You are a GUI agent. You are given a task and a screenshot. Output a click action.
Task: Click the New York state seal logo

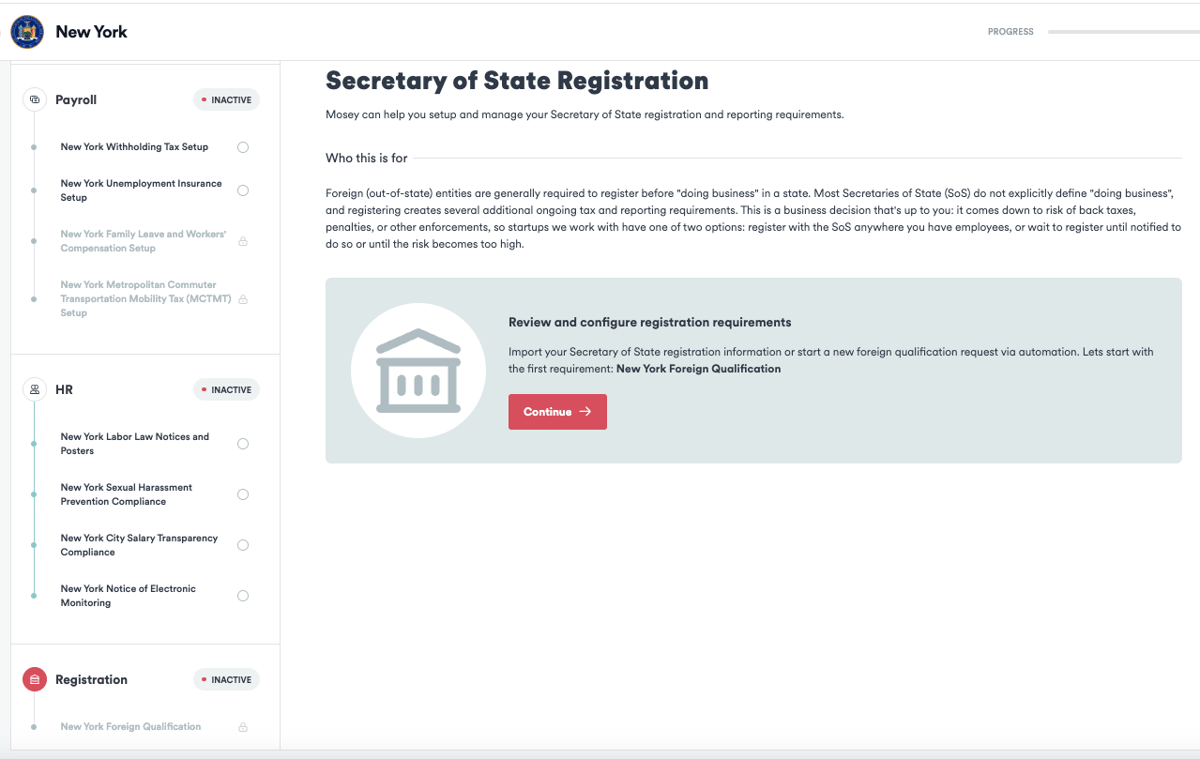(26, 31)
